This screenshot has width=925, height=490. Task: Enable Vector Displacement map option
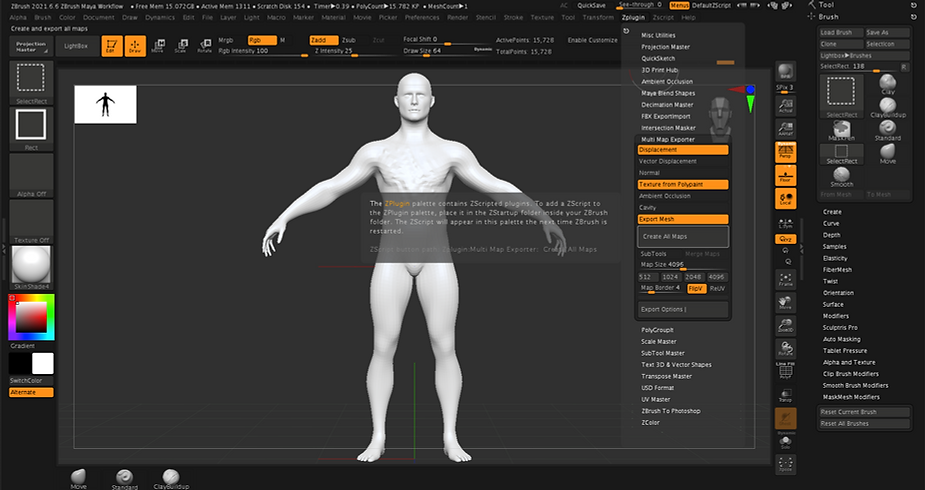[683, 161]
